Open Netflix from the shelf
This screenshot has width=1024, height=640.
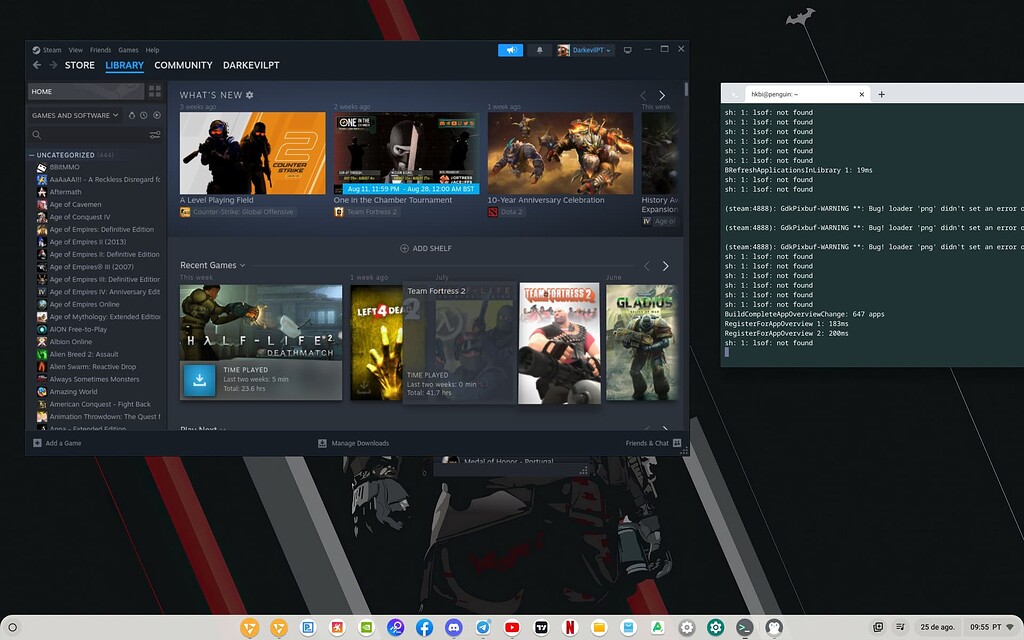(x=570, y=628)
